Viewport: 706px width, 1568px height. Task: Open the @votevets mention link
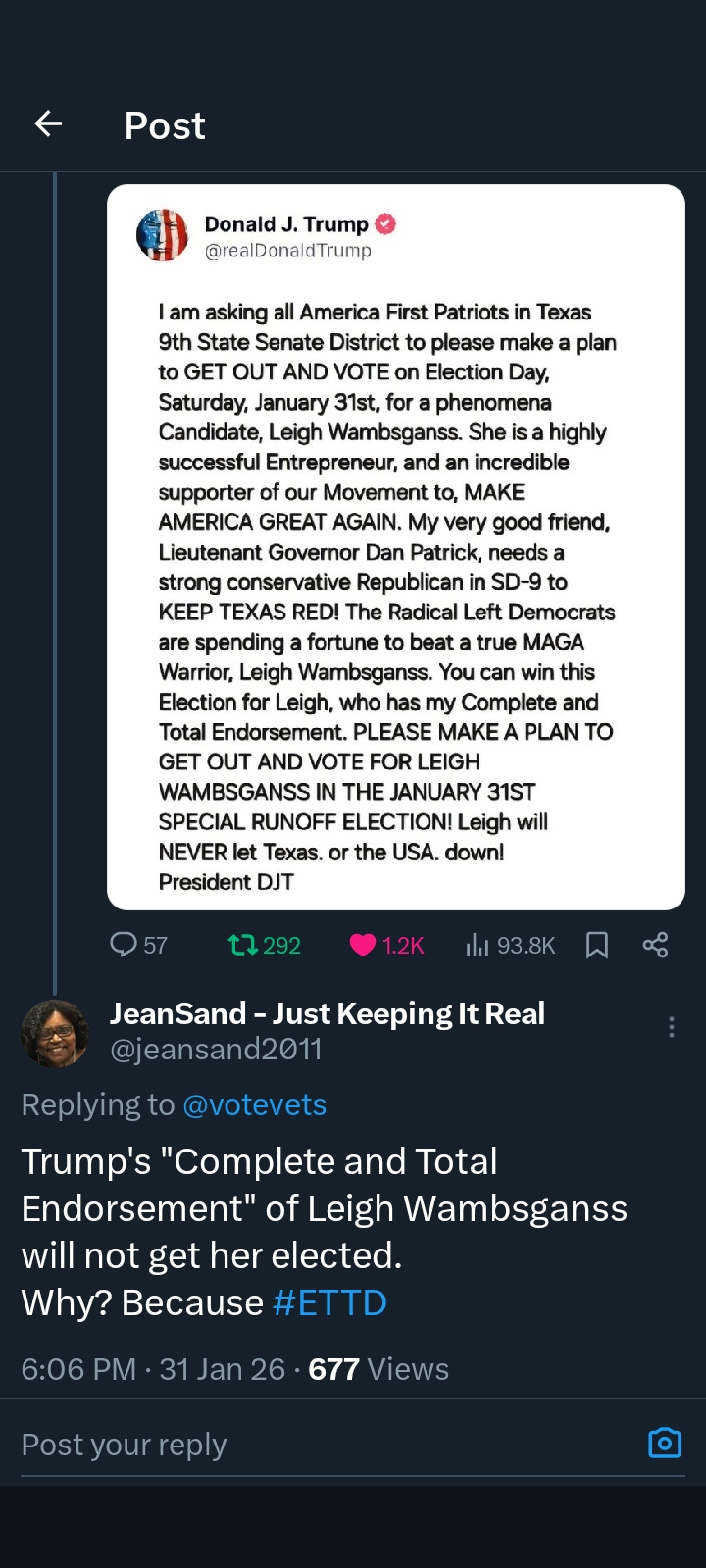pos(254,1104)
